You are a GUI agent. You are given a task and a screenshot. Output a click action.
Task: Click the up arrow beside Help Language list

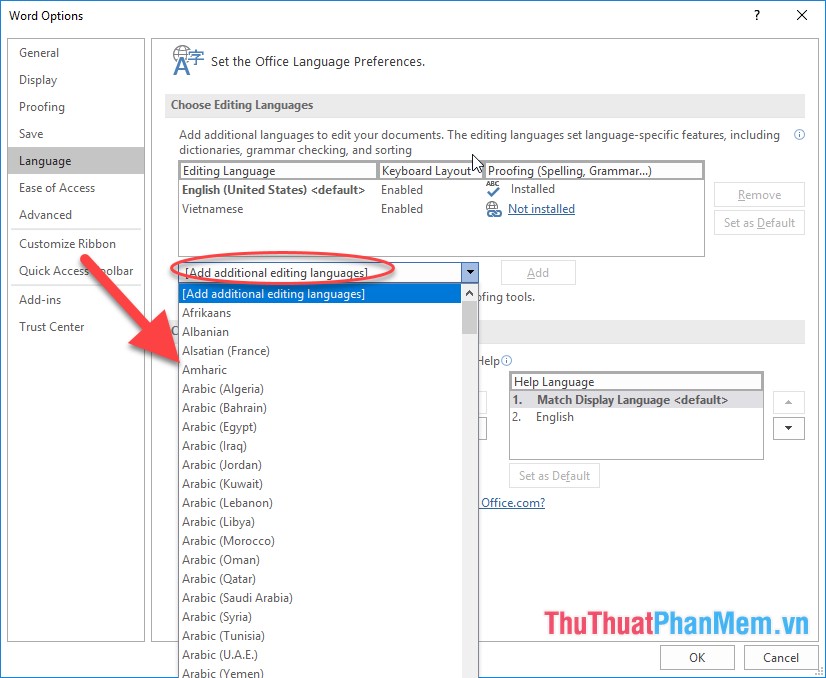[x=788, y=401]
